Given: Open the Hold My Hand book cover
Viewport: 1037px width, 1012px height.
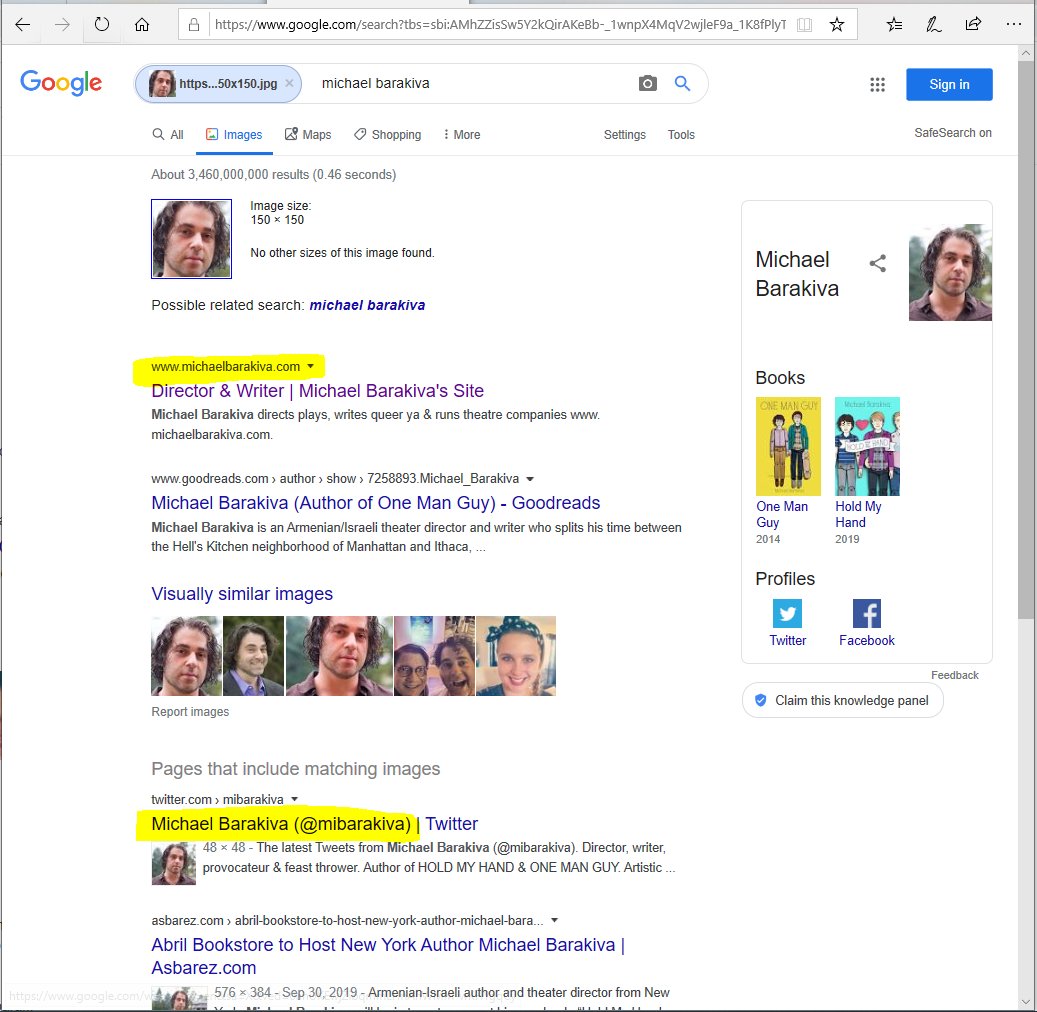Looking at the screenshot, I should click(x=867, y=446).
